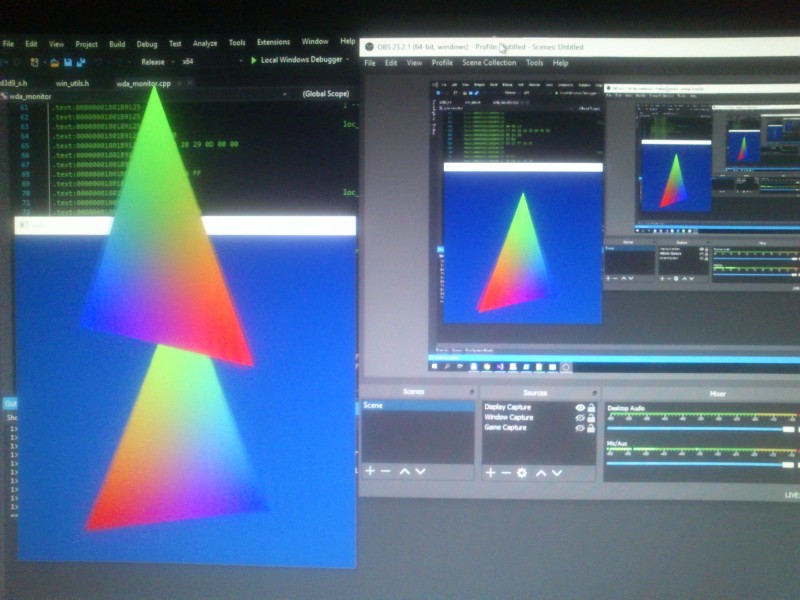The width and height of the screenshot is (800, 600).
Task: Open the (Global Scope) dropdown
Action: coord(324,94)
